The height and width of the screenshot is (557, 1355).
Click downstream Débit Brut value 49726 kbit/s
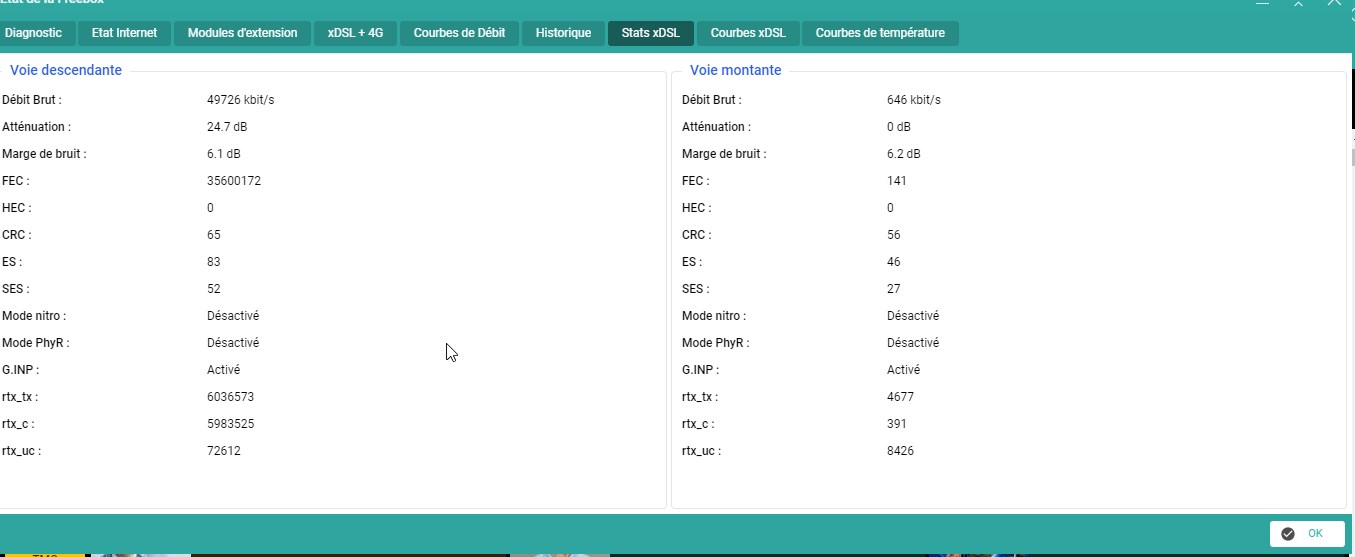pyautogui.click(x=240, y=100)
